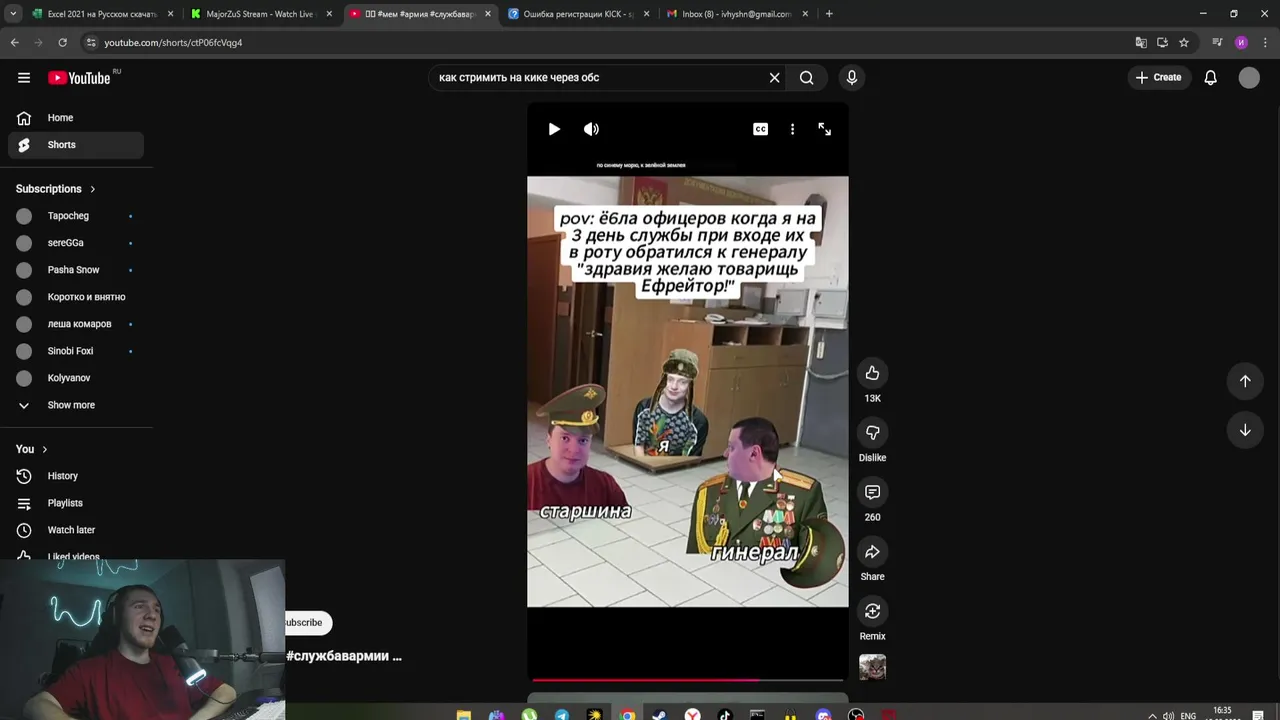1280x720 pixels.
Task: Open the Sinobi Foxi channel
Action: click(76, 351)
